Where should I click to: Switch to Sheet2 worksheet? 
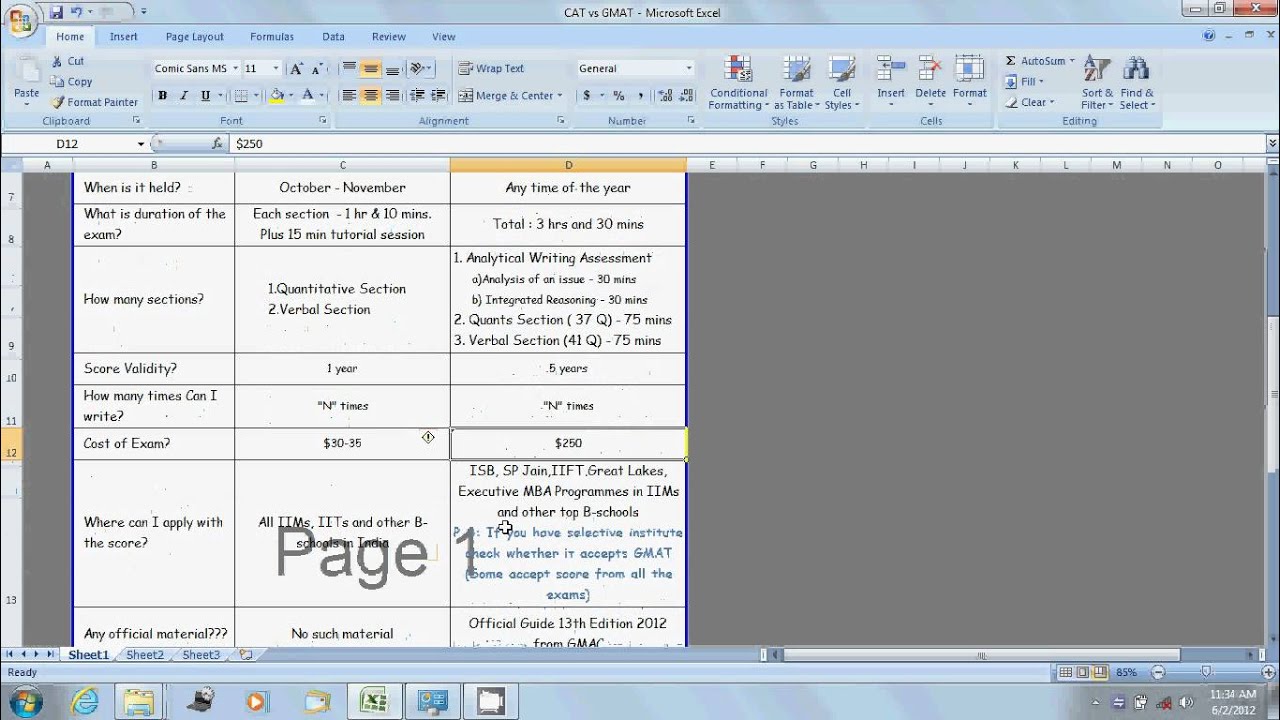(x=145, y=655)
